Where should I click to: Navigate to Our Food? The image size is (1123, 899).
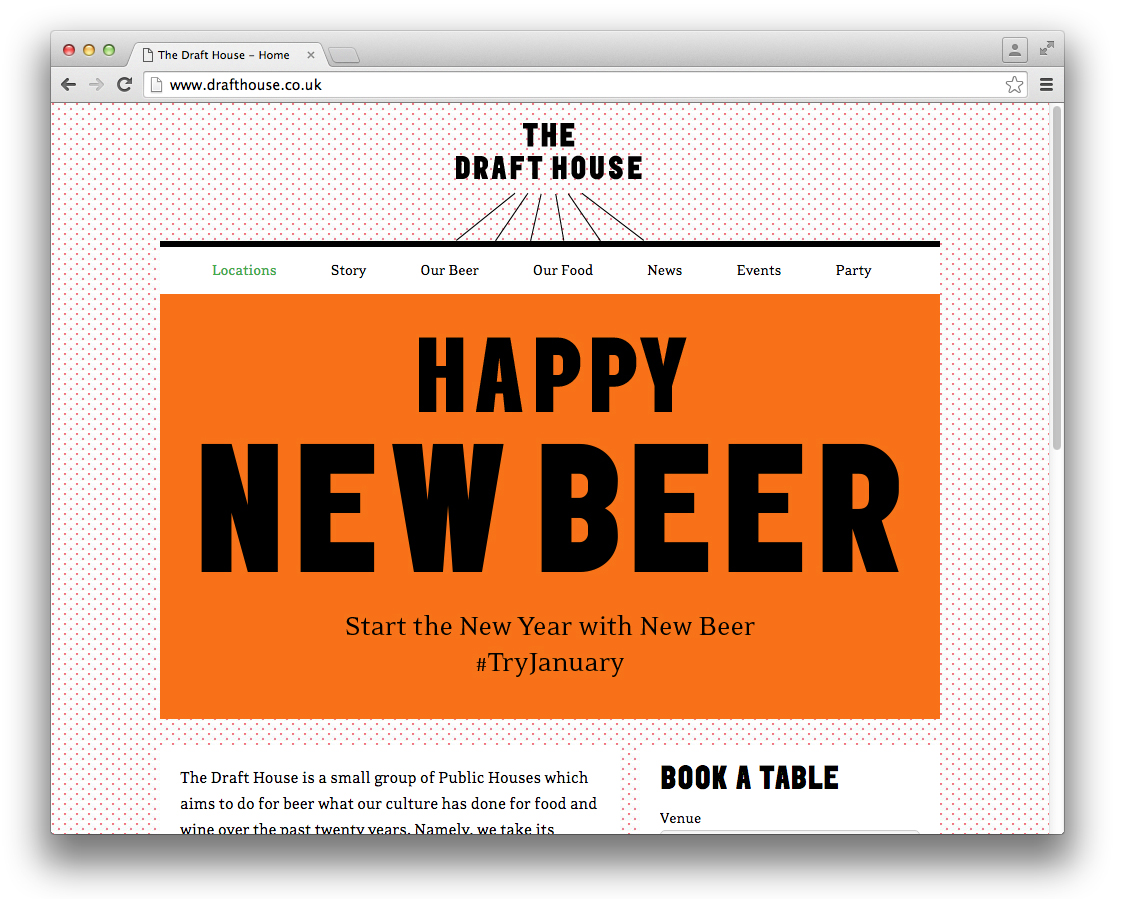point(563,270)
